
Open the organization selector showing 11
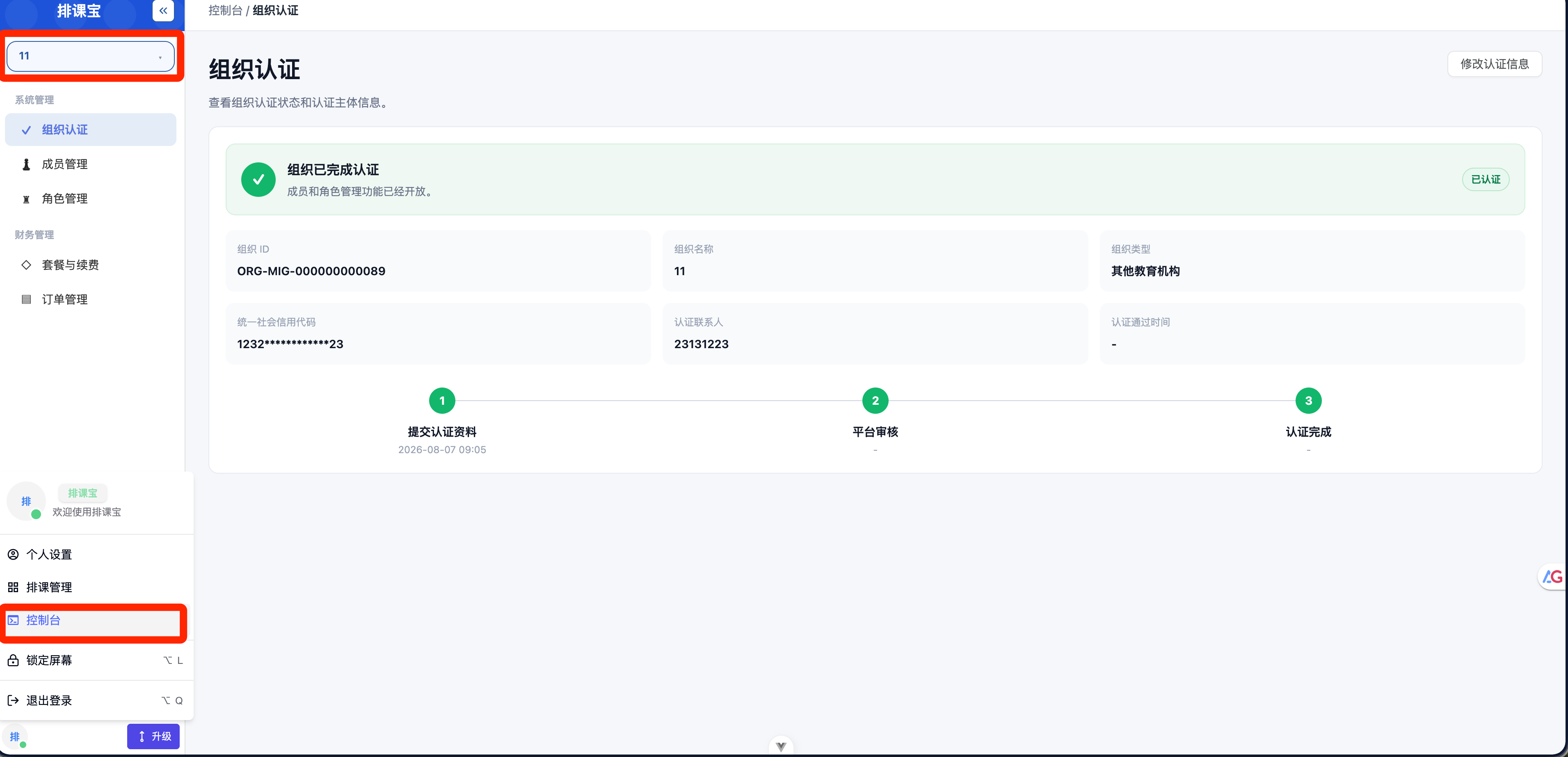pos(91,56)
